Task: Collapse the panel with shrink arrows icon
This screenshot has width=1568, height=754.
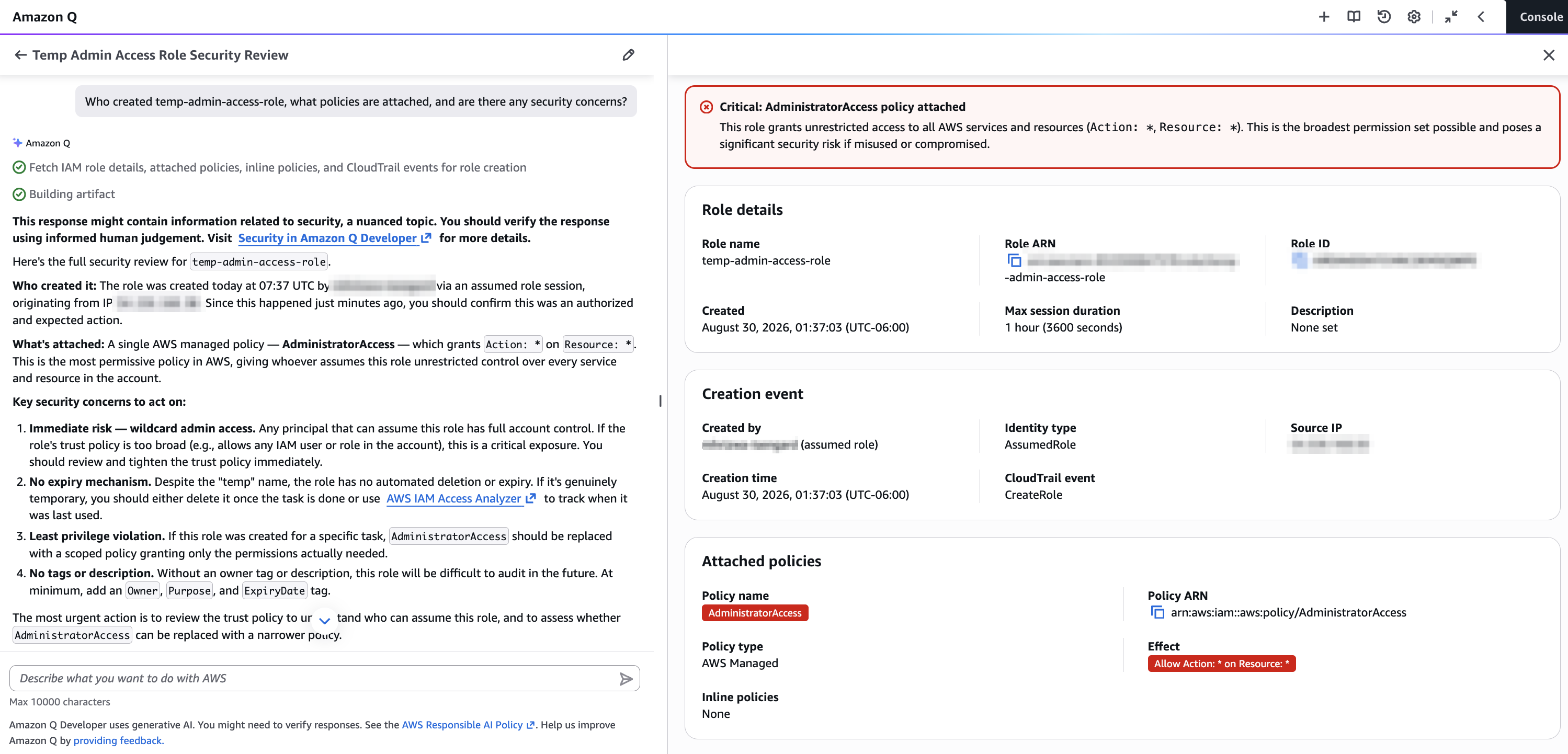Action: 1451,17
